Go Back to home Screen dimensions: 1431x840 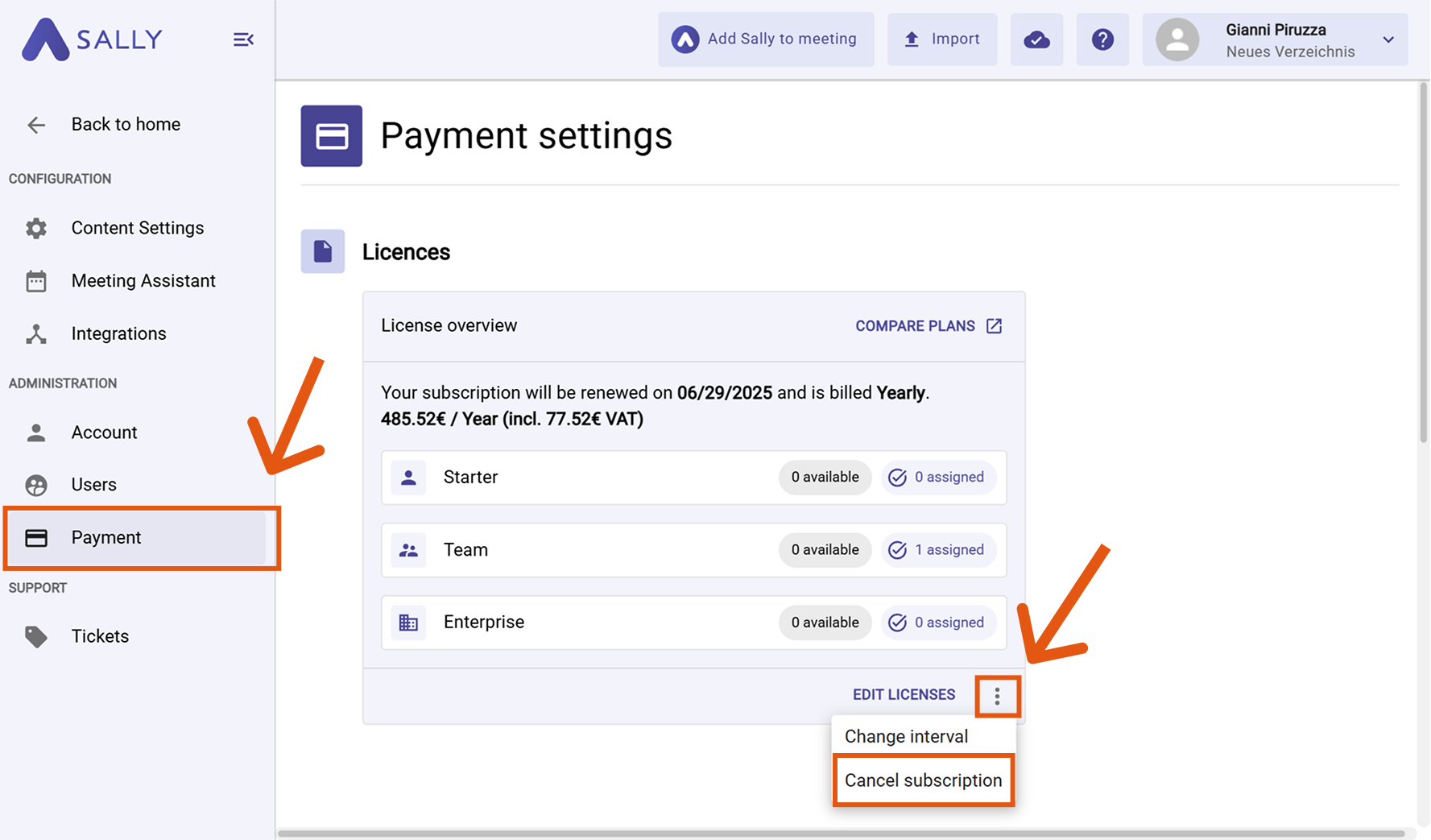126,125
